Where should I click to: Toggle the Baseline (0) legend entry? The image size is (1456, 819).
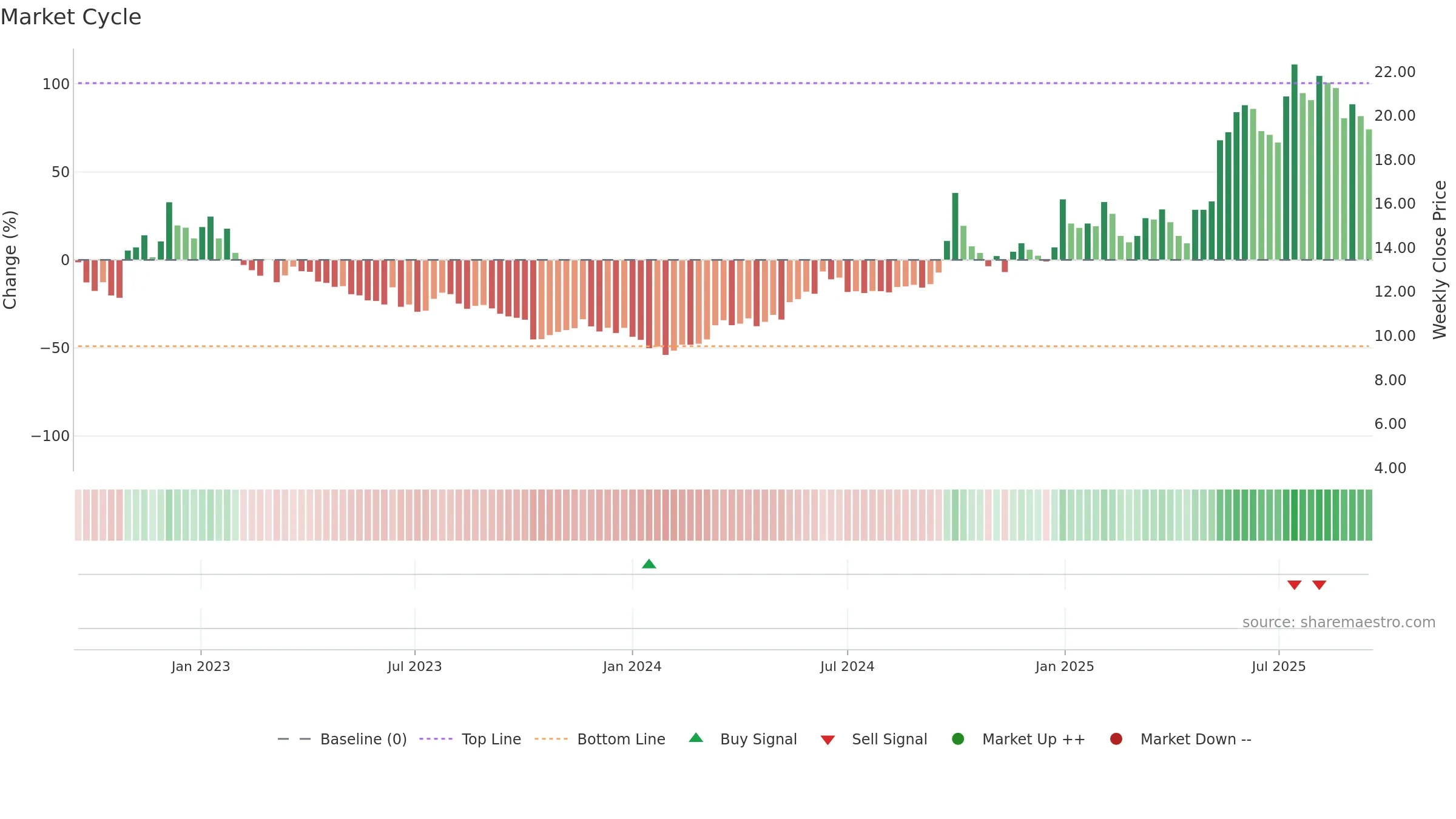pyautogui.click(x=342, y=739)
